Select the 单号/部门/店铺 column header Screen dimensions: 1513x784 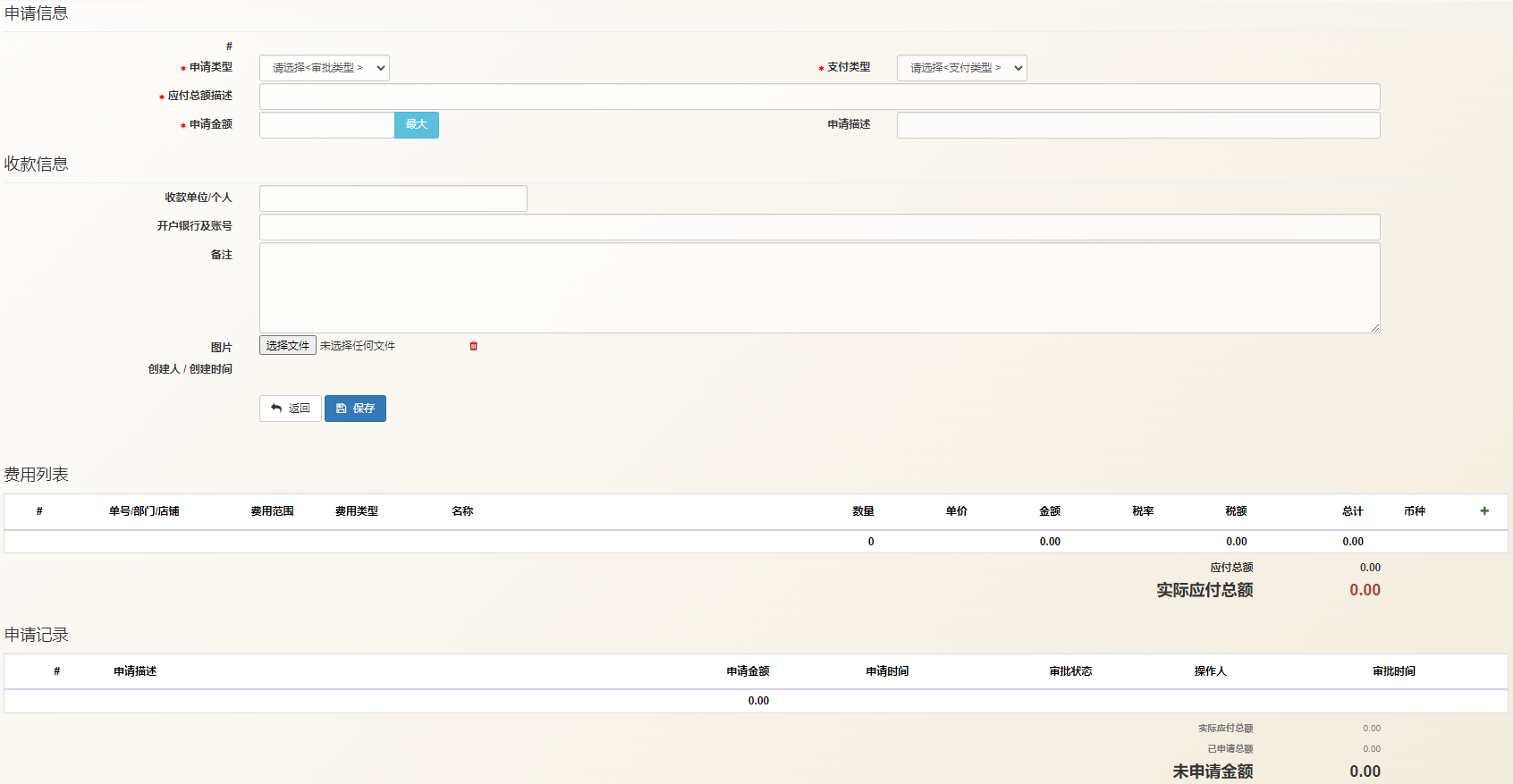click(144, 511)
